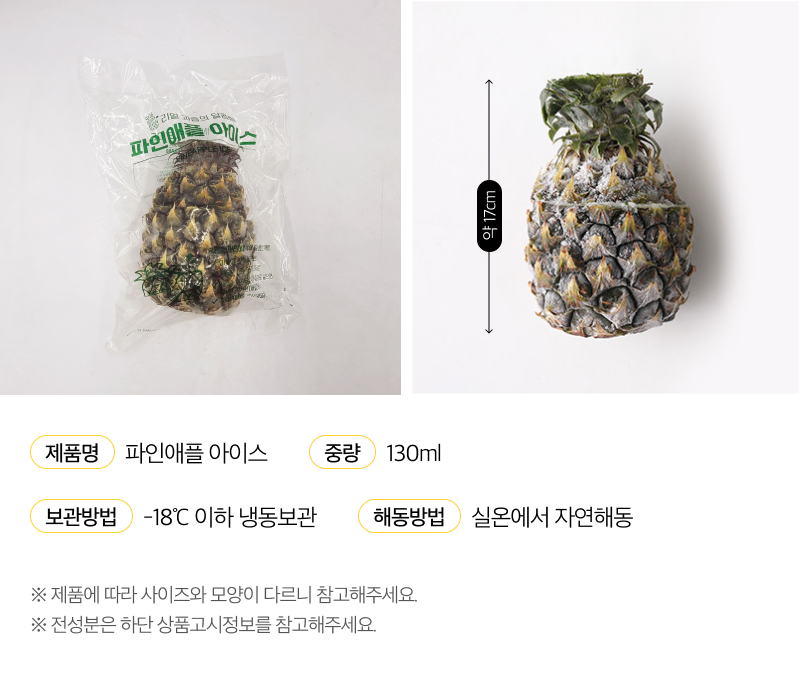The width and height of the screenshot is (800, 683).
Task: Click the top arrowhead of height indicator
Action: [489, 83]
